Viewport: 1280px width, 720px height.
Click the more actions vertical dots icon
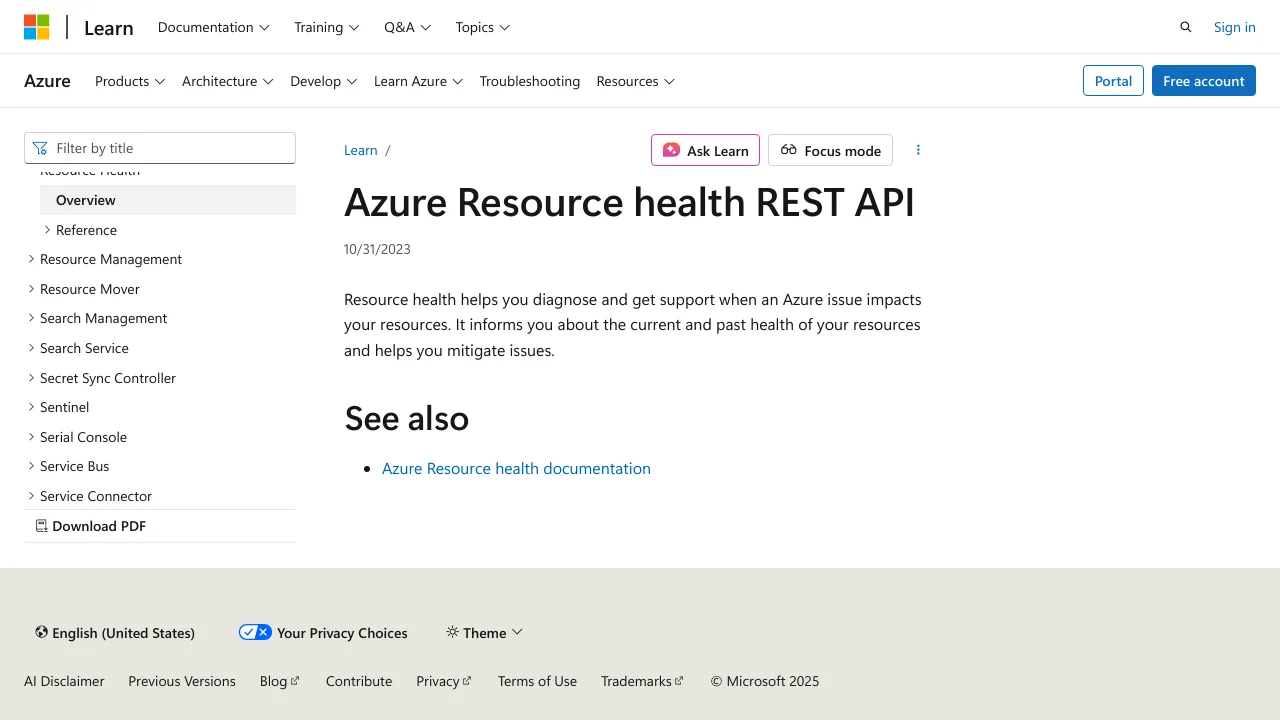pyautogui.click(x=918, y=150)
